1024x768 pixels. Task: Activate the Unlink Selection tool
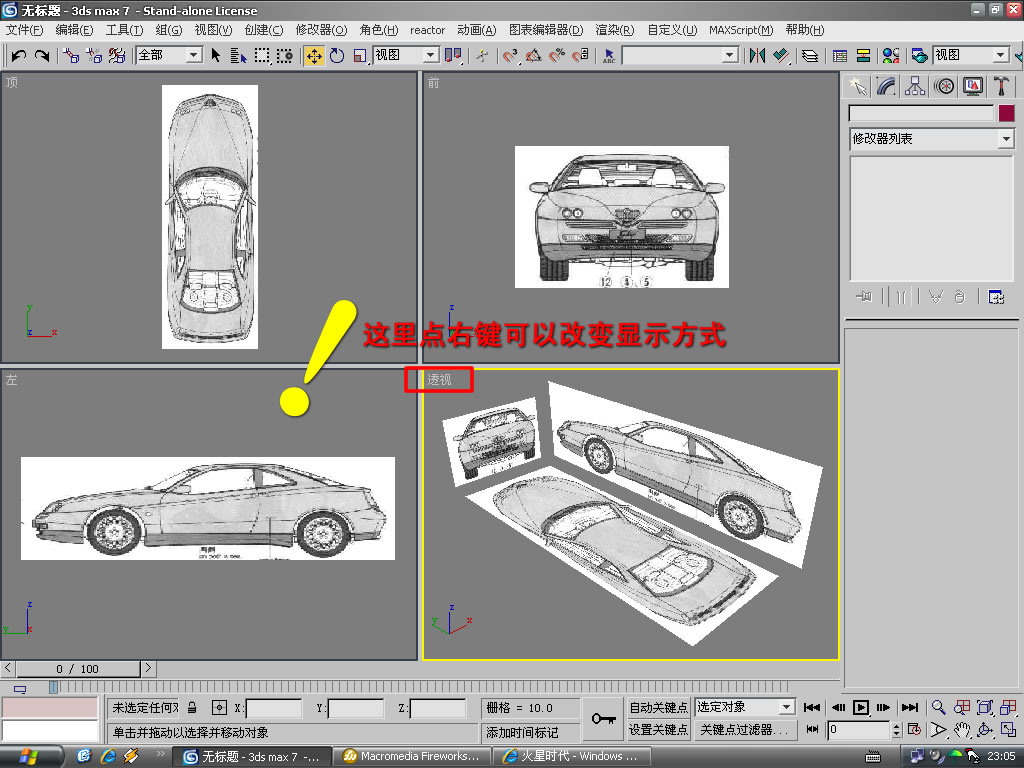93,56
